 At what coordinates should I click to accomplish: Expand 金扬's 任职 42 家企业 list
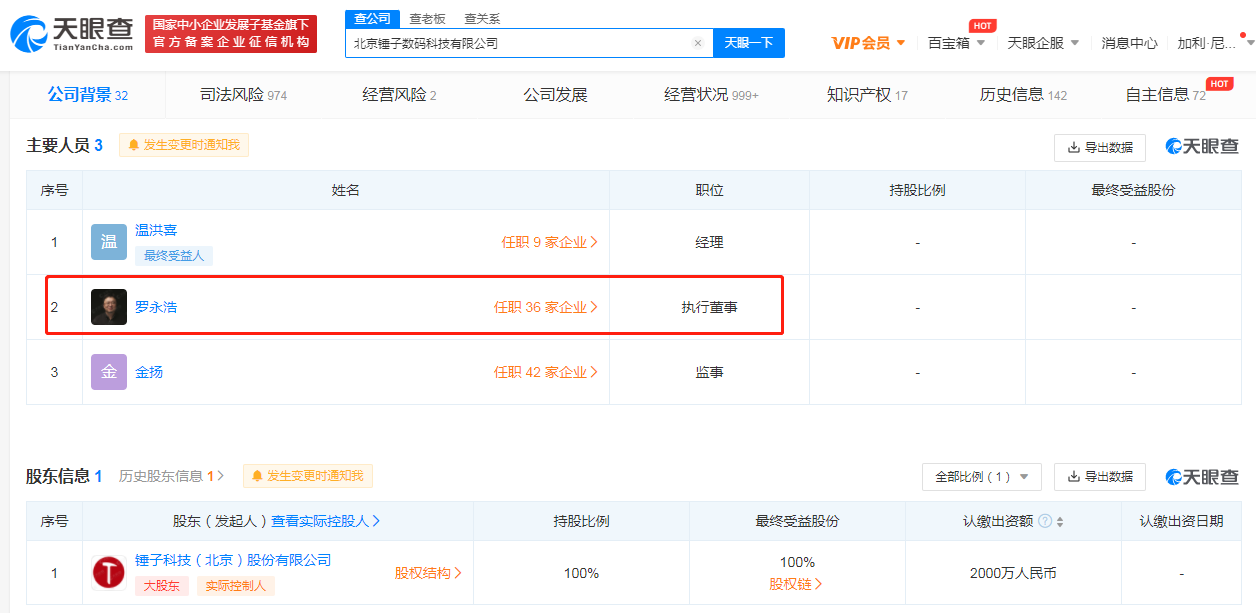[x=546, y=372]
